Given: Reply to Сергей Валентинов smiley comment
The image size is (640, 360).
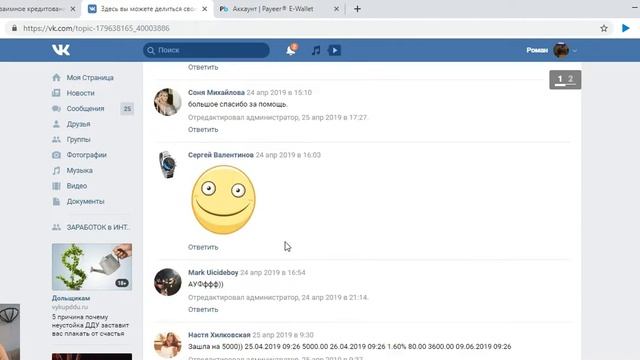Looking at the screenshot, I should click(x=203, y=247).
